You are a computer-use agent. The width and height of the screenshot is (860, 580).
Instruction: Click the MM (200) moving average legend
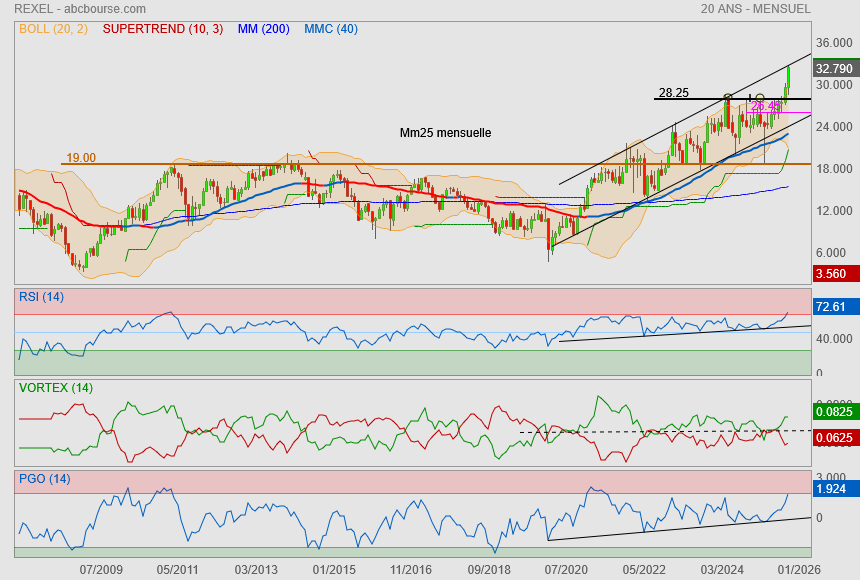[264, 29]
